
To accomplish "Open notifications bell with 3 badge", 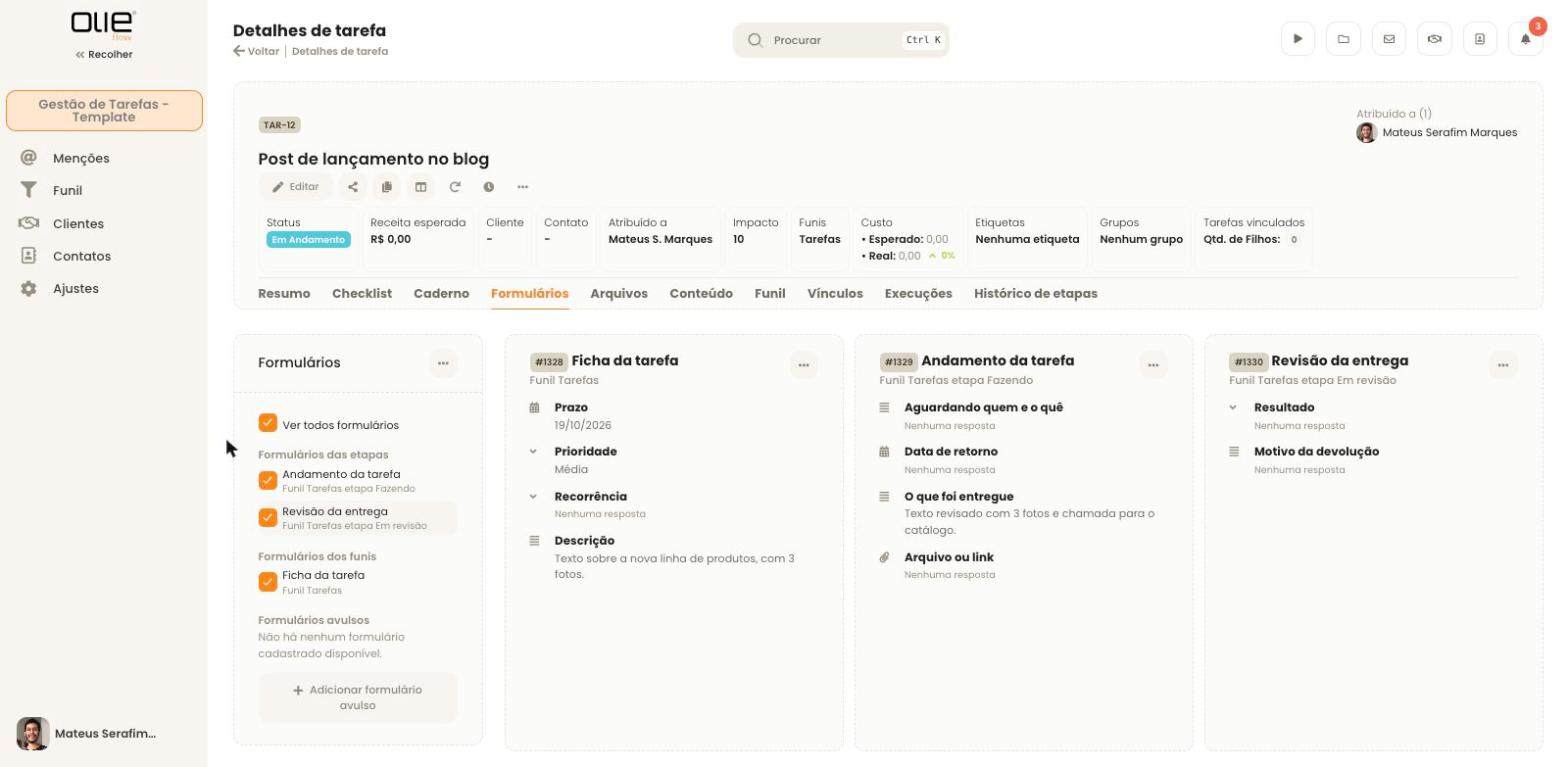I will coord(1525,39).
